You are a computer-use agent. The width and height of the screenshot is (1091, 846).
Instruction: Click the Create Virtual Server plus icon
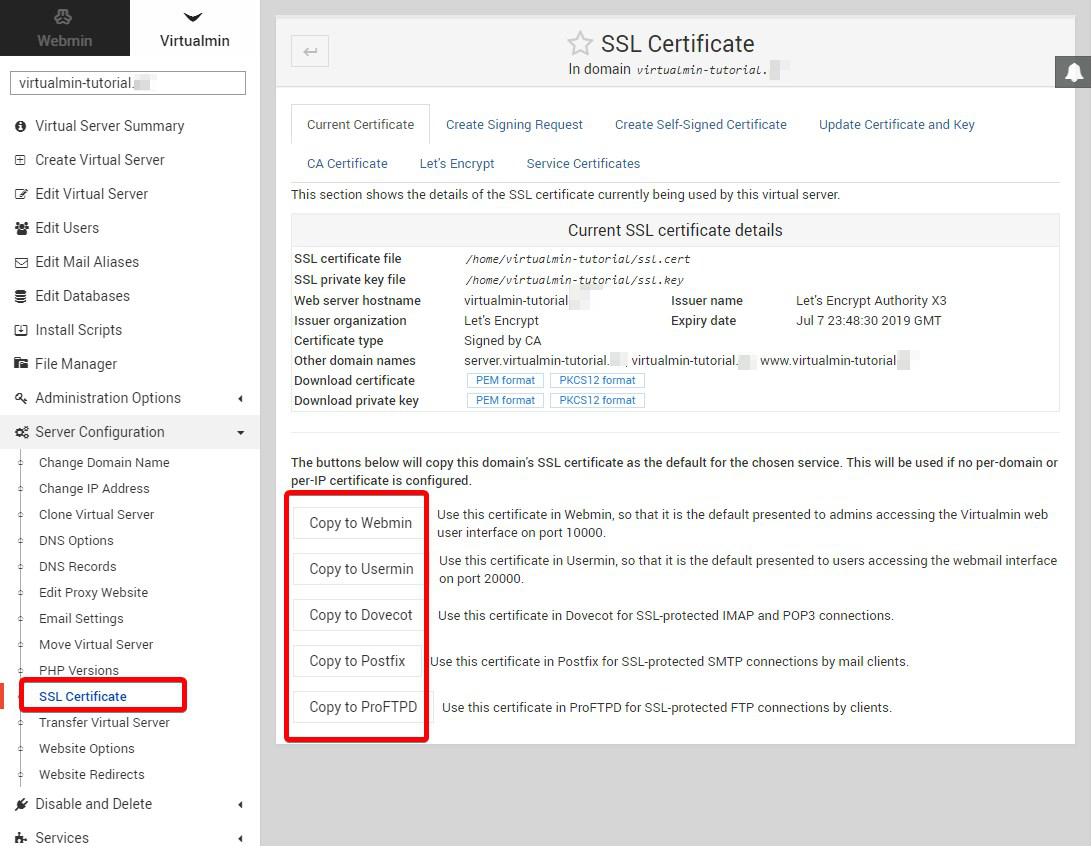tap(21, 160)
